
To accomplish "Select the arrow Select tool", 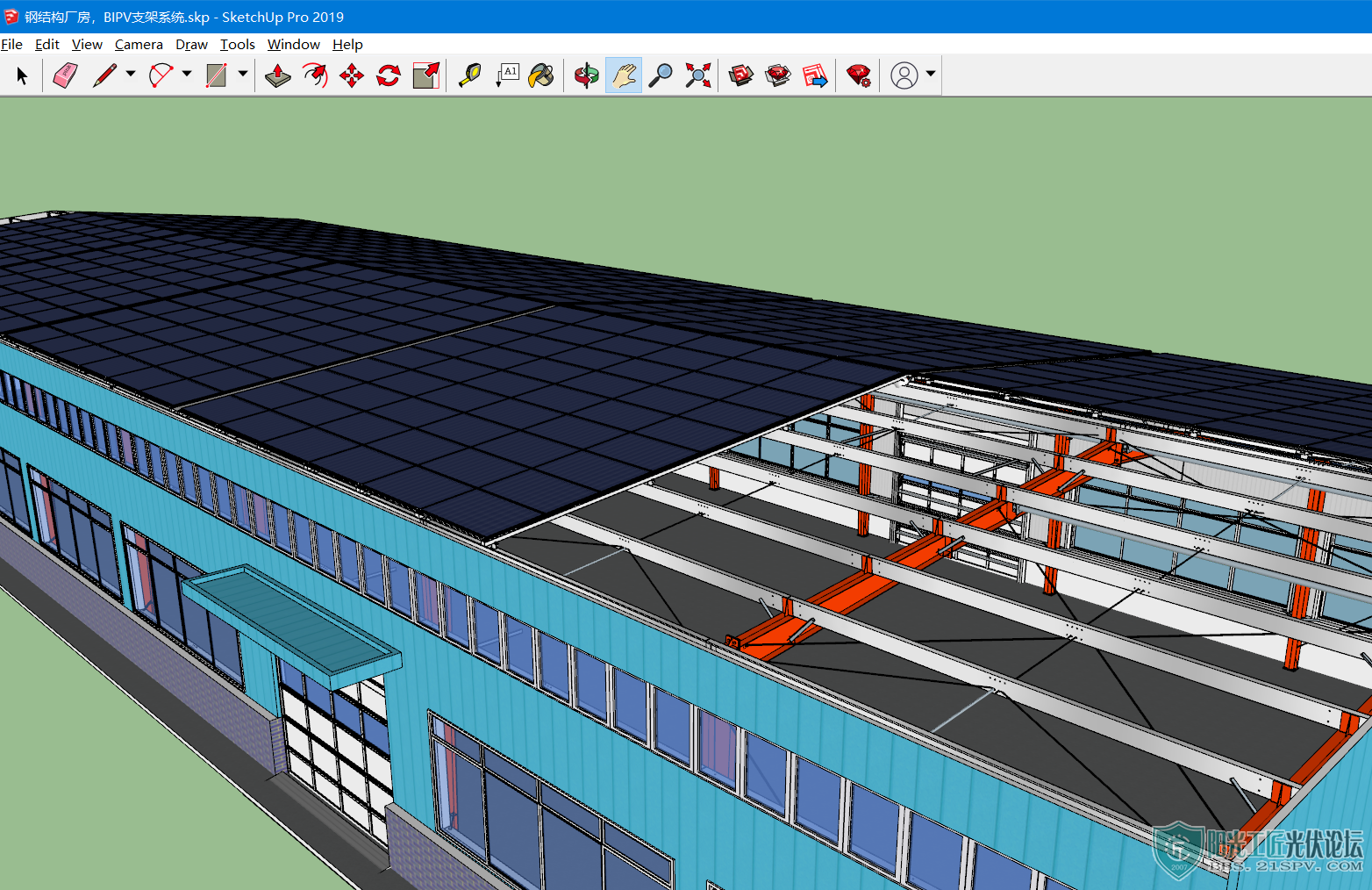I will 23,75.
